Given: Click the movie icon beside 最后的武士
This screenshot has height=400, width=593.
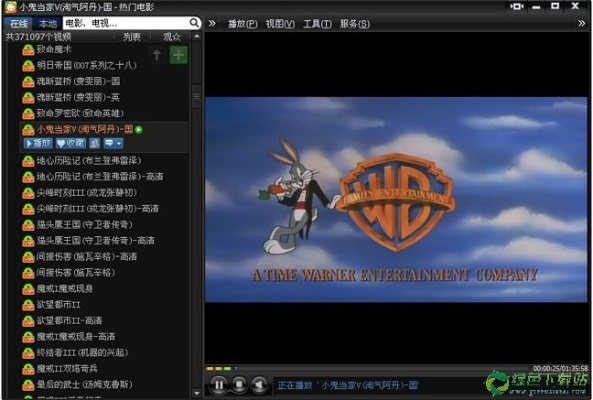Looking at the screenshot, I should pos(28,385).
